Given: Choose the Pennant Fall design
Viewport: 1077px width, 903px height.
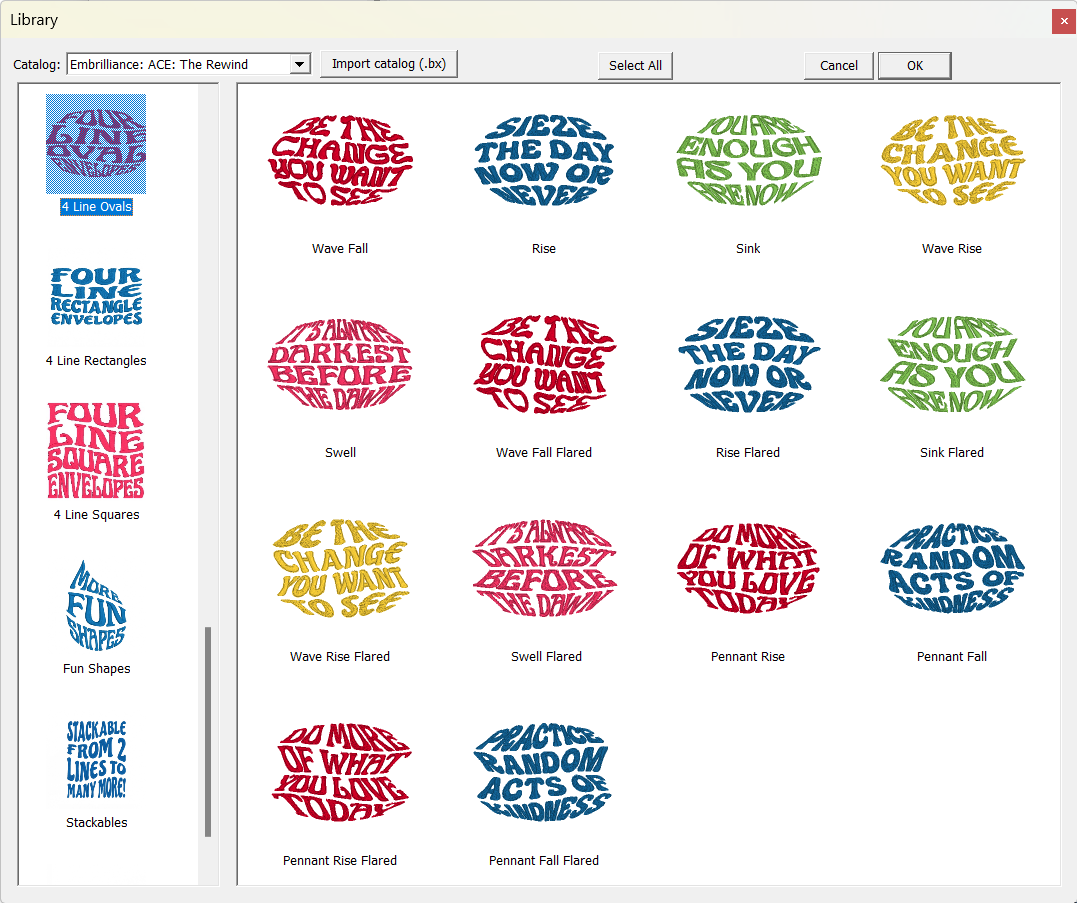Looking at the screenshot, I should pyautogui.click(x=952, y=570).
